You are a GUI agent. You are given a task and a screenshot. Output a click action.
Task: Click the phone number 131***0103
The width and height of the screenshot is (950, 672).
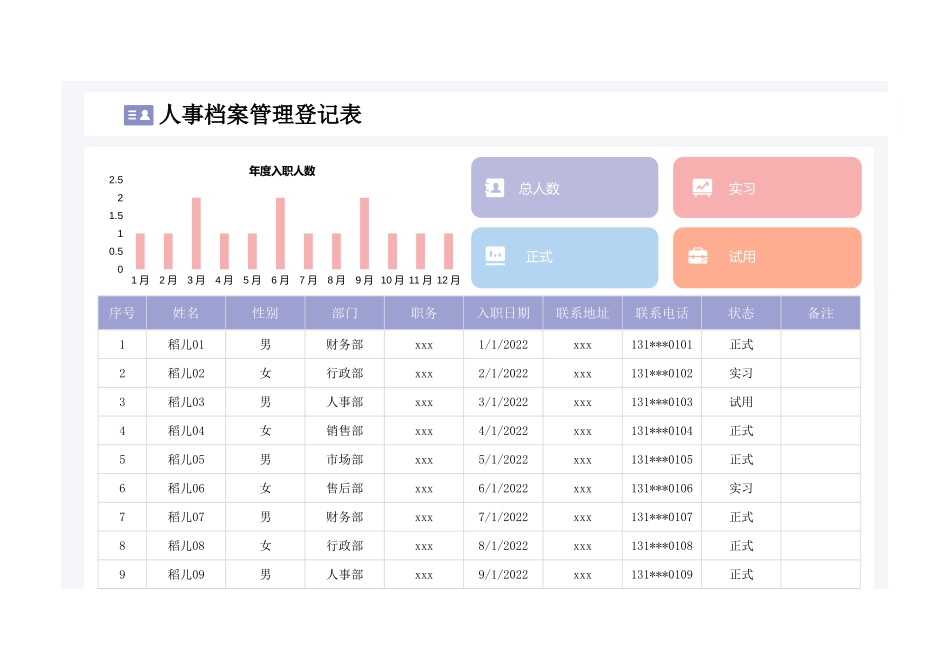pyautogui.click(x=662, y=402)
